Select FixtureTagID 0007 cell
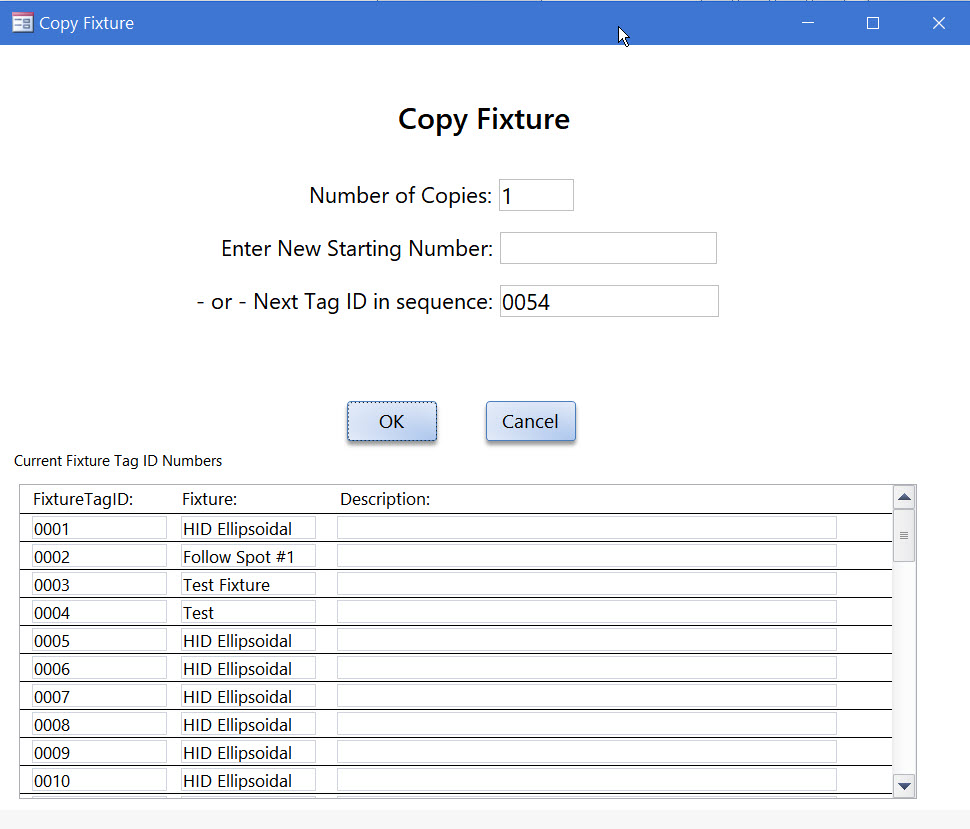This screenshot has height=829, width=970. click(x=99, y=696)
